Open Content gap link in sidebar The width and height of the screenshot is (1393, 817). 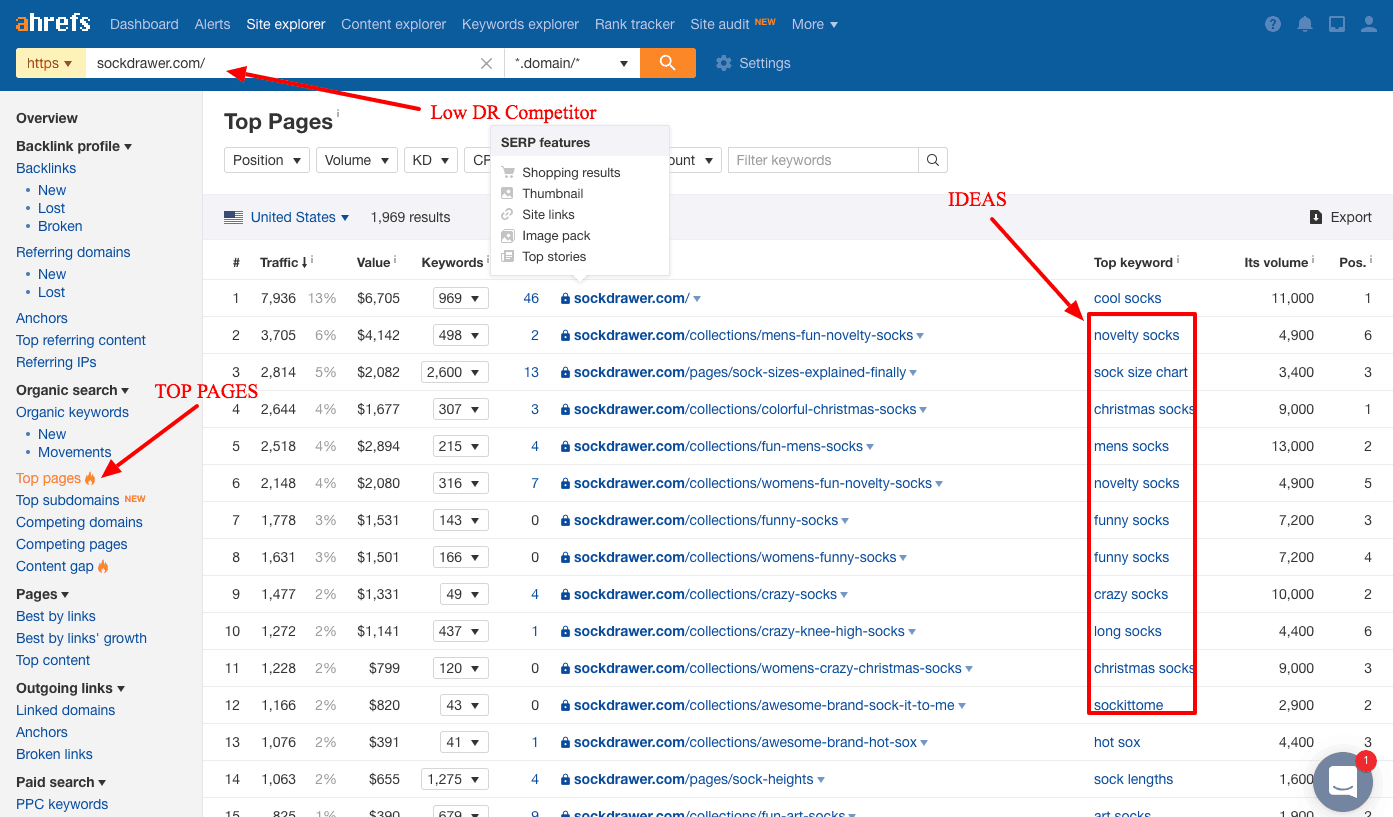coord(55,566)
